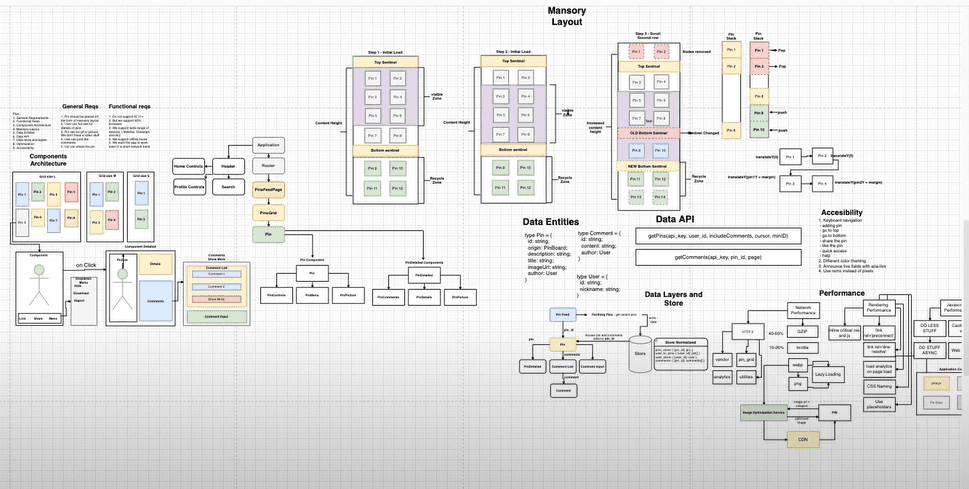Click the Search box beside Profile Controls
969x489 pixels.
click(x=228, y=187)
